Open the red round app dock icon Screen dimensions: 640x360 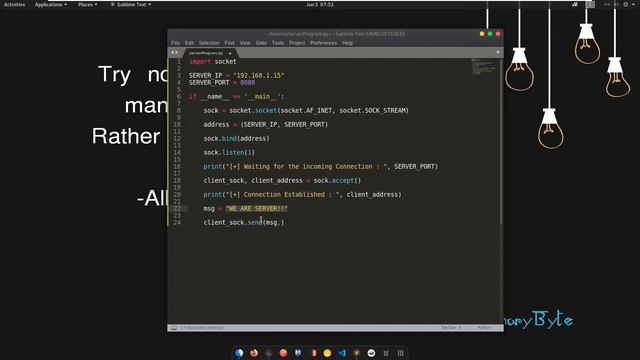tap(283, 353)
